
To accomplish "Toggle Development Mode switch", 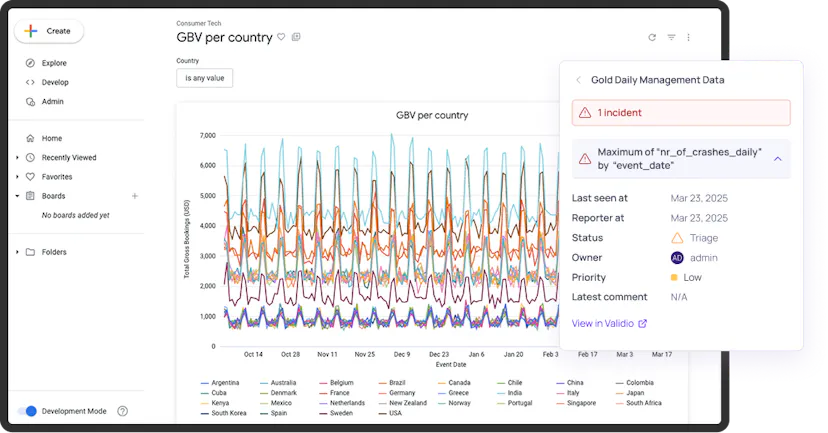I will (27, 411).
